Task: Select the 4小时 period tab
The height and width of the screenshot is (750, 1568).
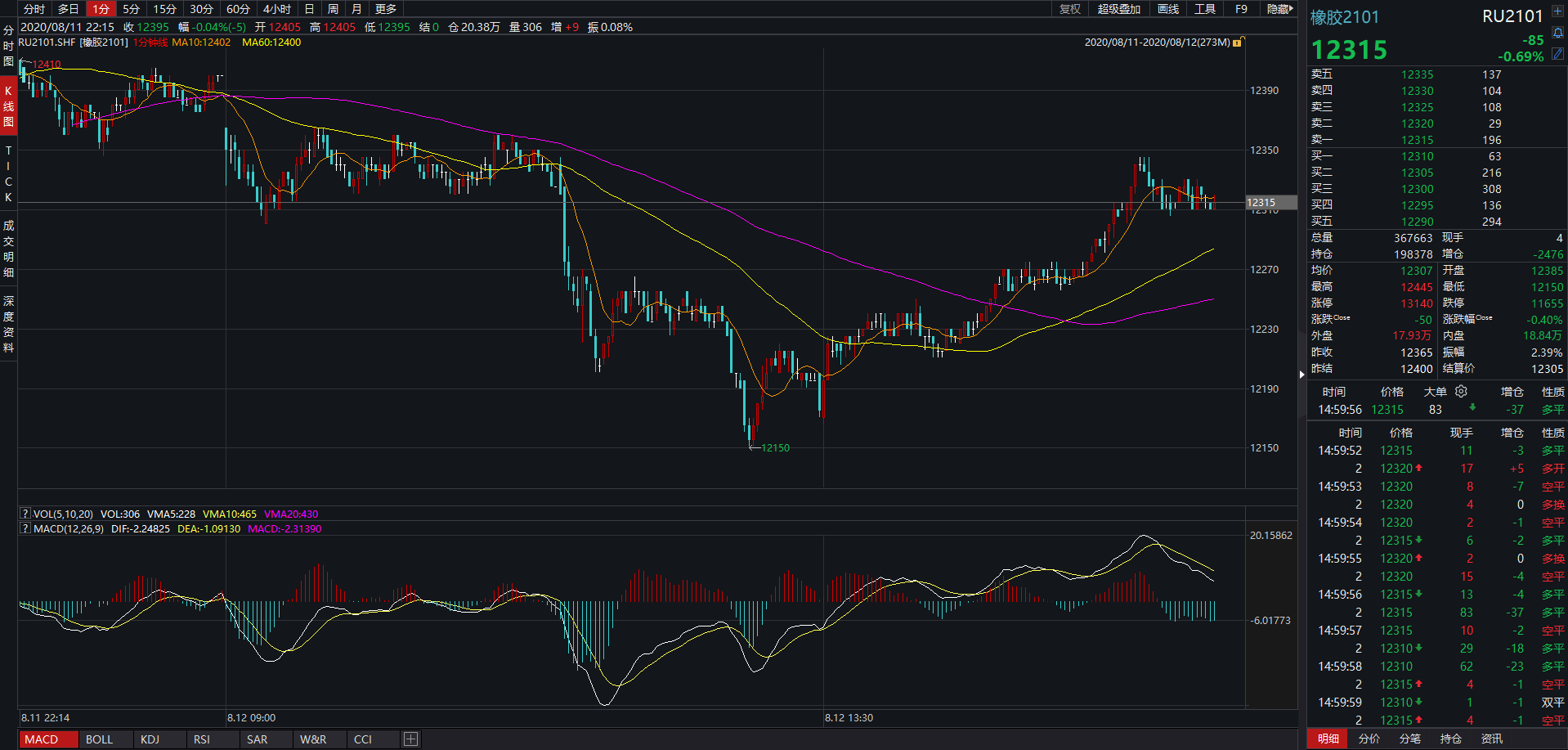Action: click(277, 9)
